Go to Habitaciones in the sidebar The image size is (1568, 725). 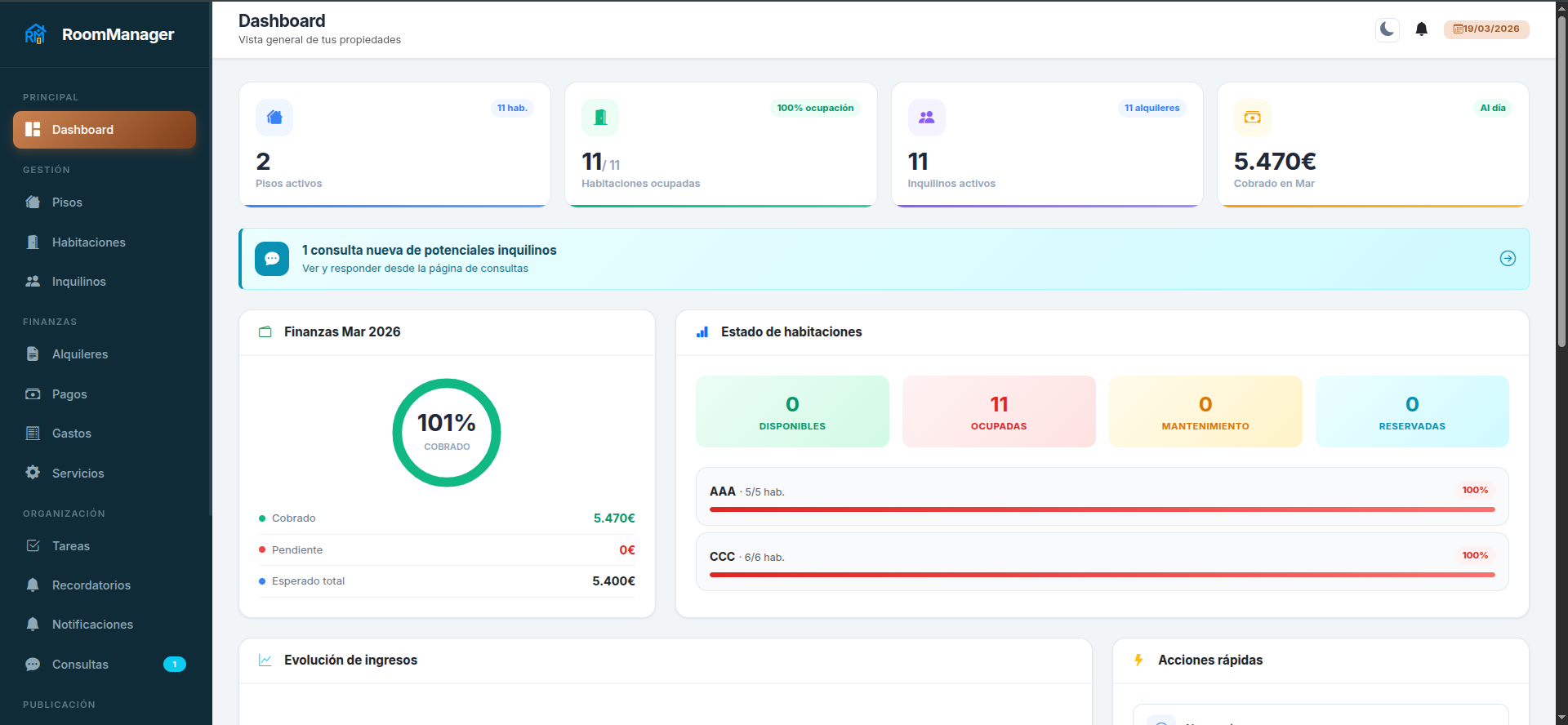[x=88, y=242]
